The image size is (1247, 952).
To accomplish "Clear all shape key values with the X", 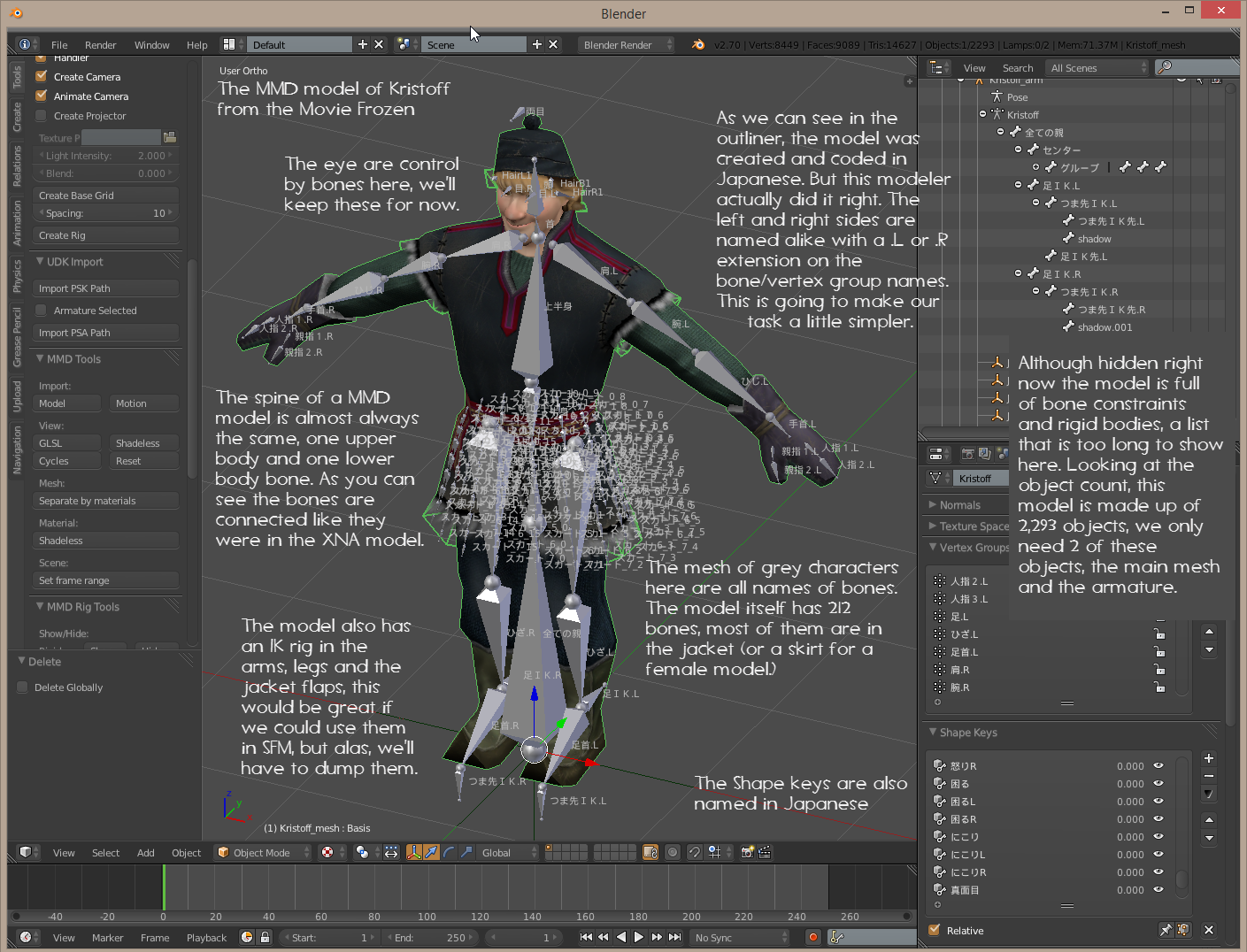I will 1209,930.
